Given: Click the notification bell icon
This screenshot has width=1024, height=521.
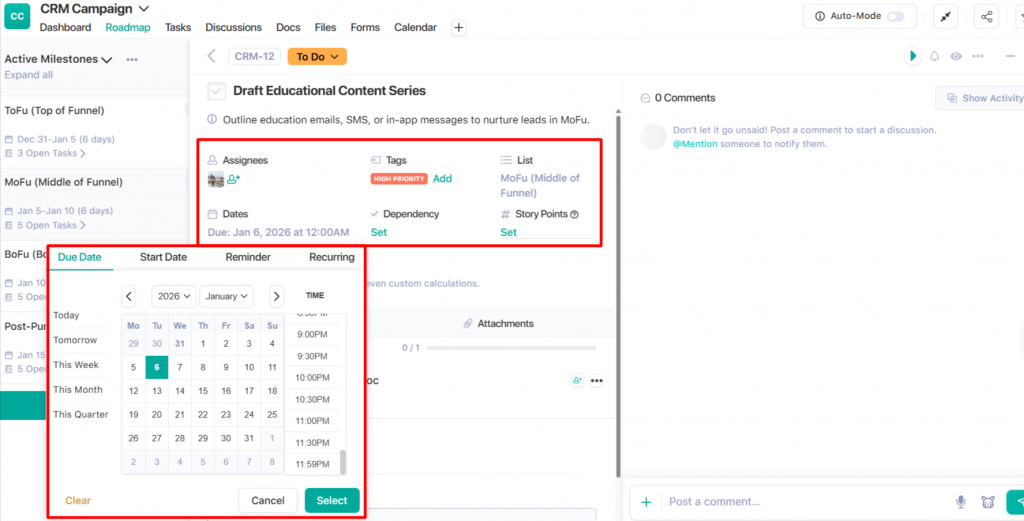Looking at the screenshot, I should 935,56.
